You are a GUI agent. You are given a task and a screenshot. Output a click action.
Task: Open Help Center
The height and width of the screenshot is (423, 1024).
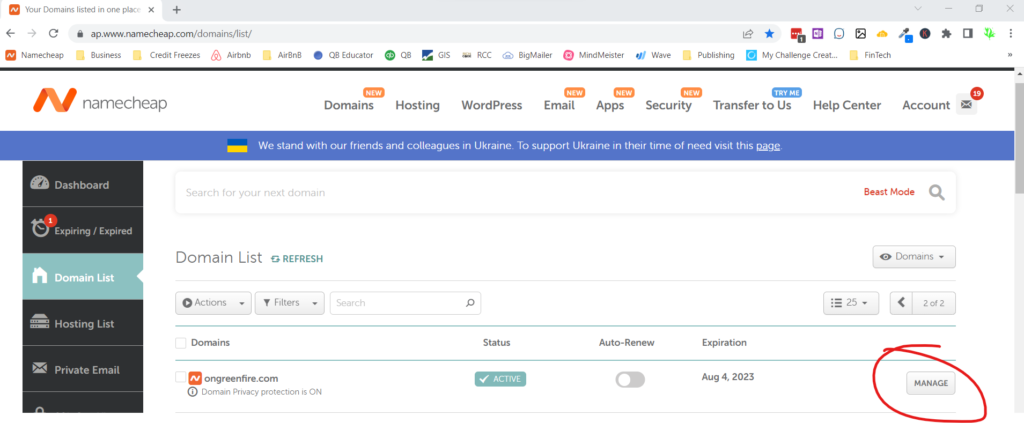(847, 105)
